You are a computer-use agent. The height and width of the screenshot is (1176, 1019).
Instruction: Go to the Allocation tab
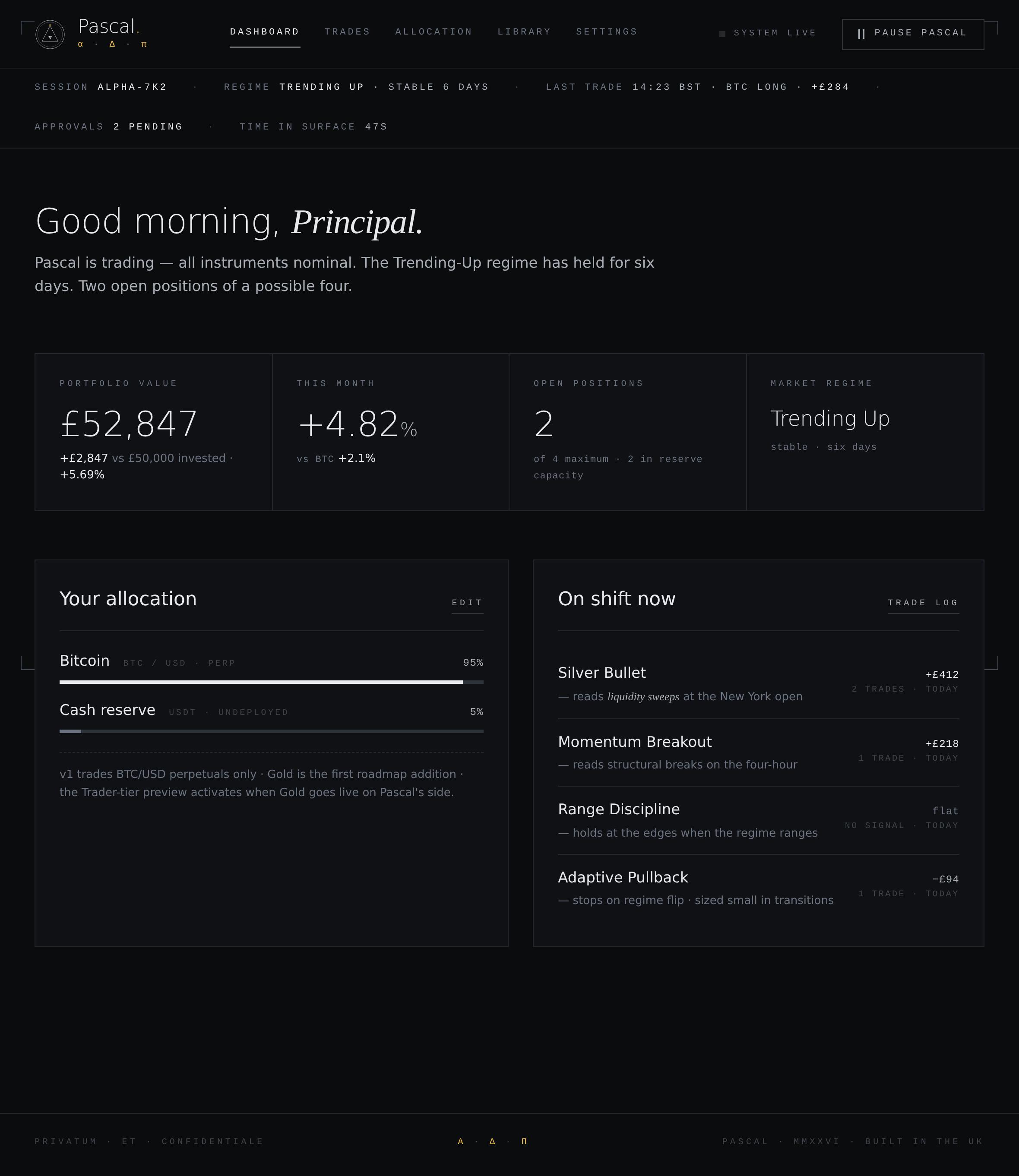tap(434, 32)
